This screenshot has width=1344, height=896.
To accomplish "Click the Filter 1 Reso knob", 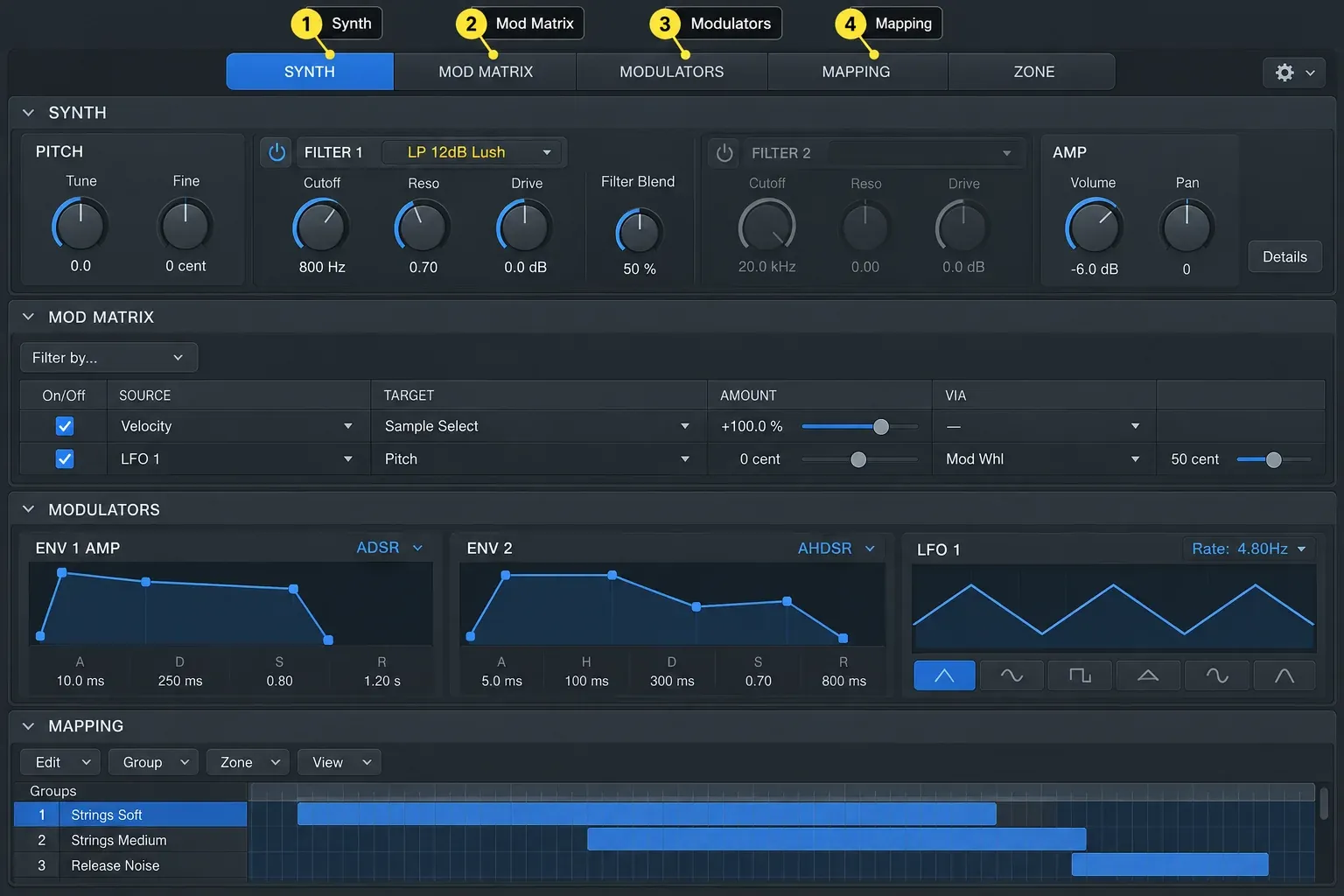I will tap(423, 227).
